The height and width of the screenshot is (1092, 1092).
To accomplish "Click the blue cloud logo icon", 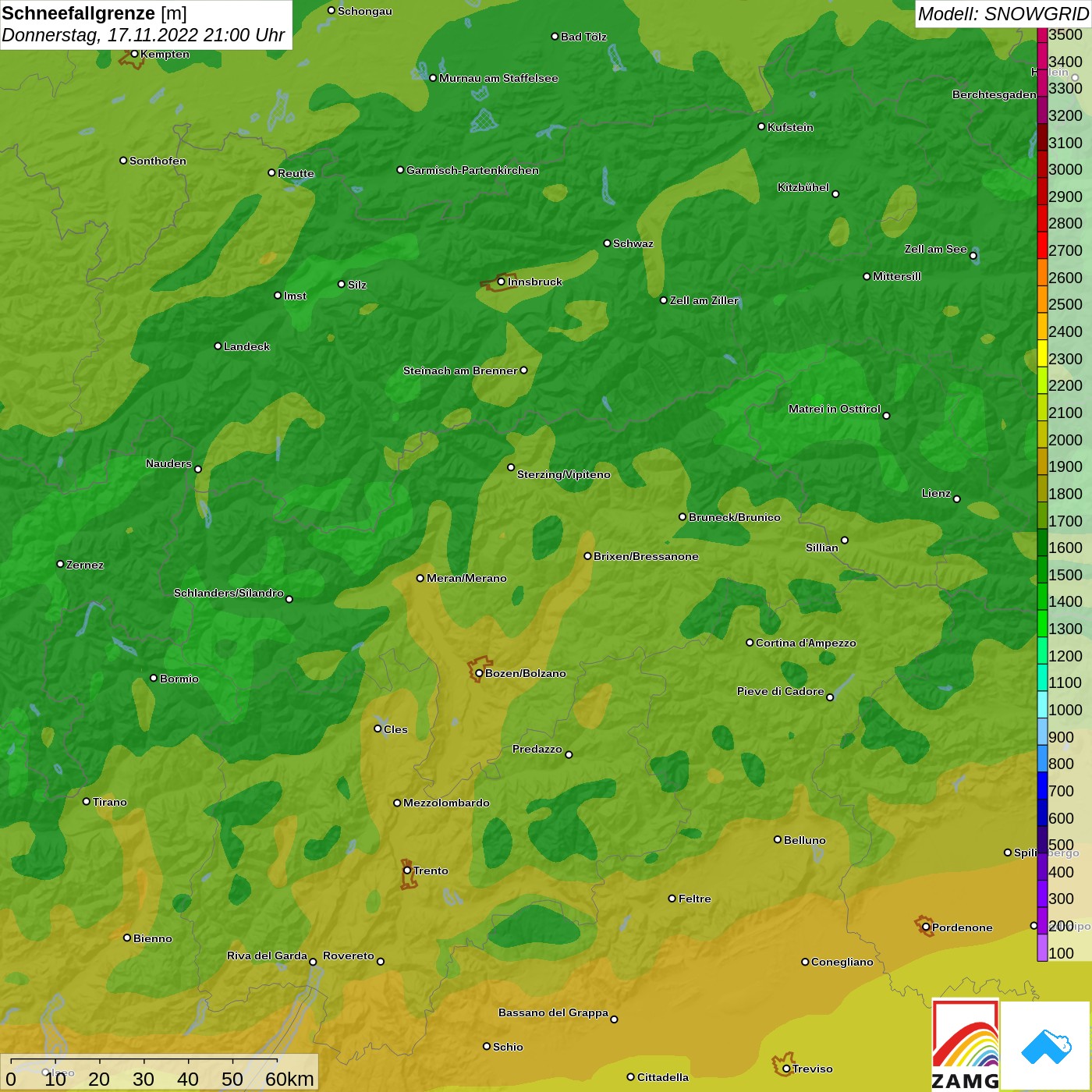I will [x=1046, y=1047].
